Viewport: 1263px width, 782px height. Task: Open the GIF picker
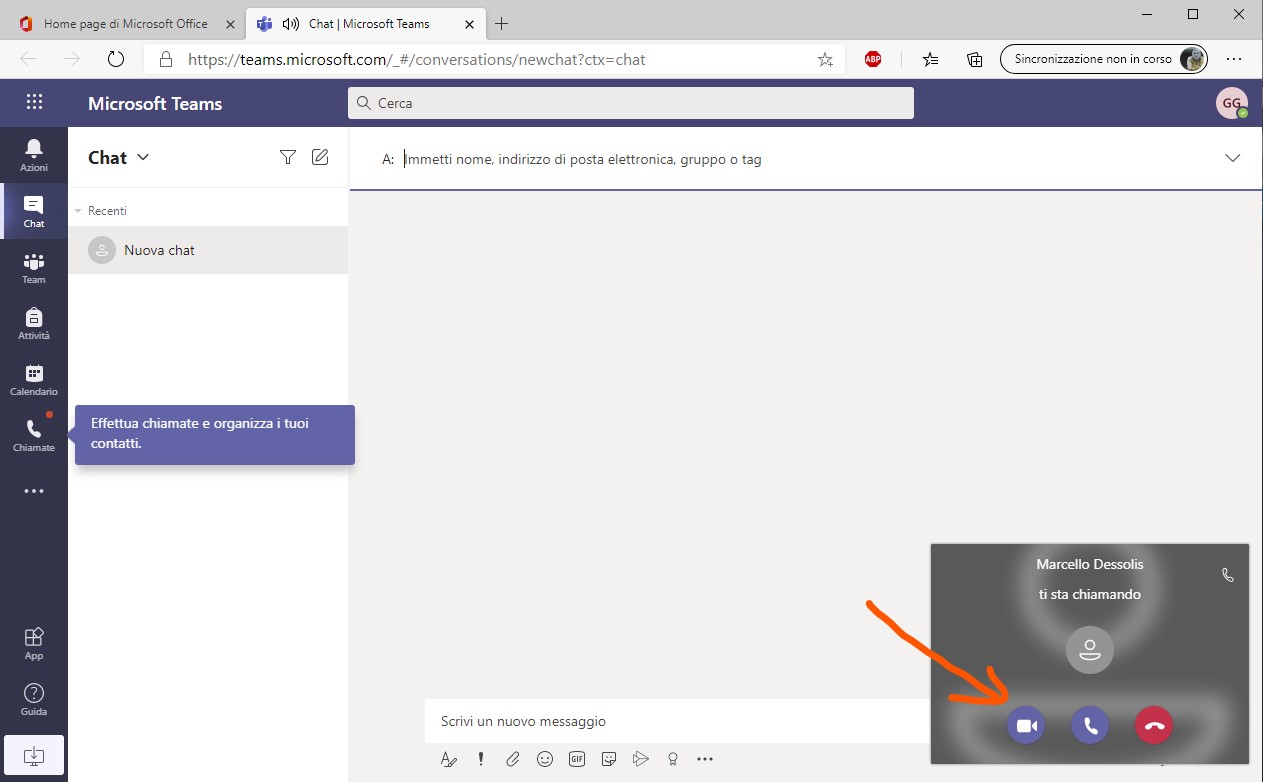pos(577,759)
